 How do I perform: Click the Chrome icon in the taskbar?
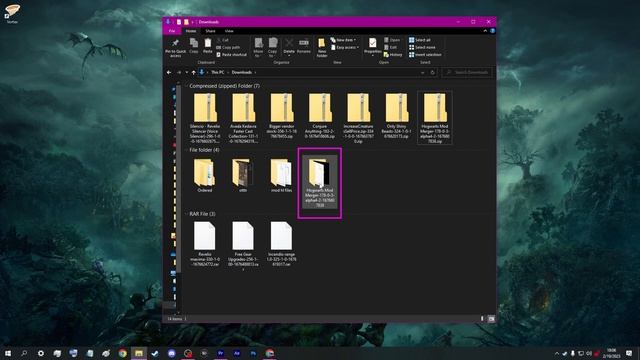pos(122,353)
